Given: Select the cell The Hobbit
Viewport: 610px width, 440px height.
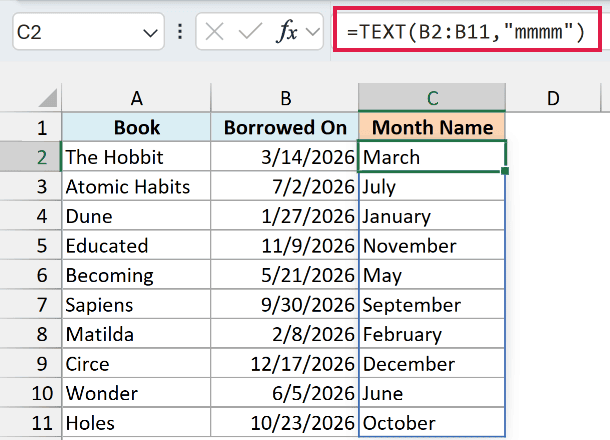Looking at the screenshot, I should point(136,157).
